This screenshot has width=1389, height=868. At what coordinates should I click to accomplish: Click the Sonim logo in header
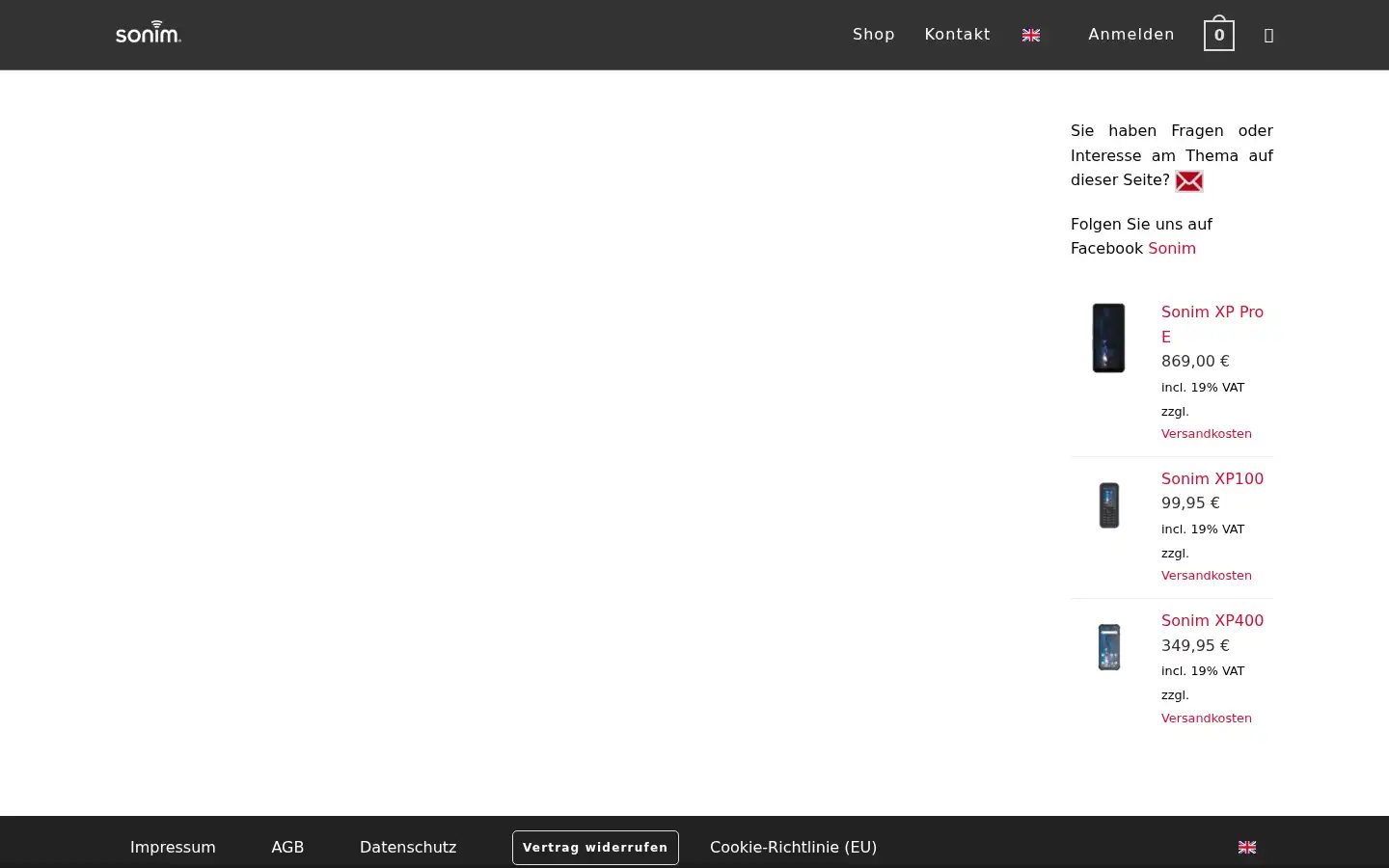coord(149,33)
